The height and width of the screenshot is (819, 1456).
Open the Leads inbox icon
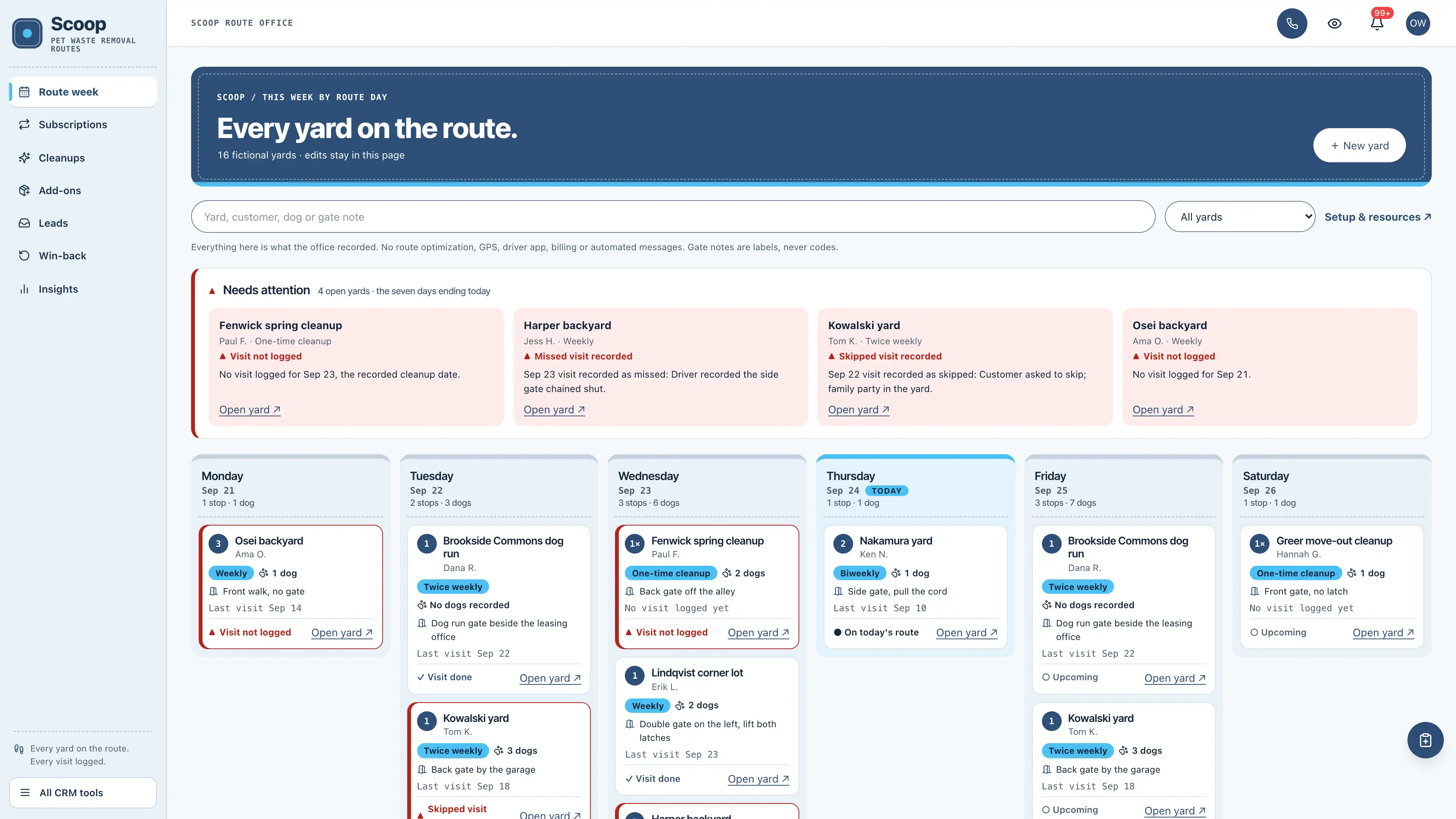coord(24,223)
